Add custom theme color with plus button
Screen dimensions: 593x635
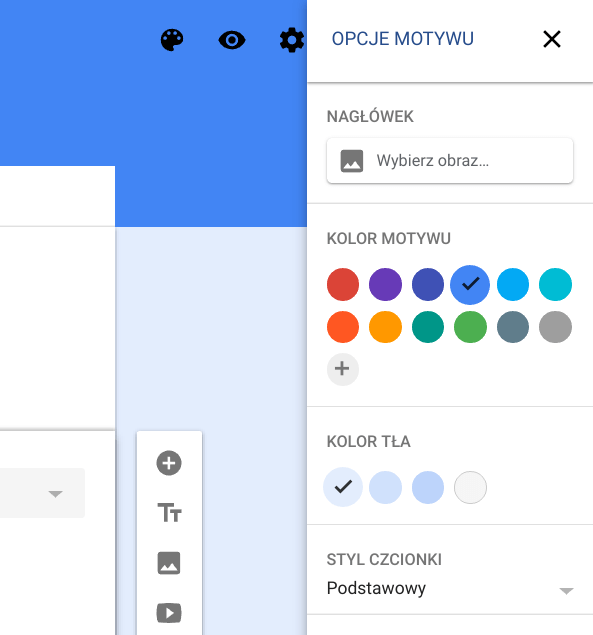point(343,369)
